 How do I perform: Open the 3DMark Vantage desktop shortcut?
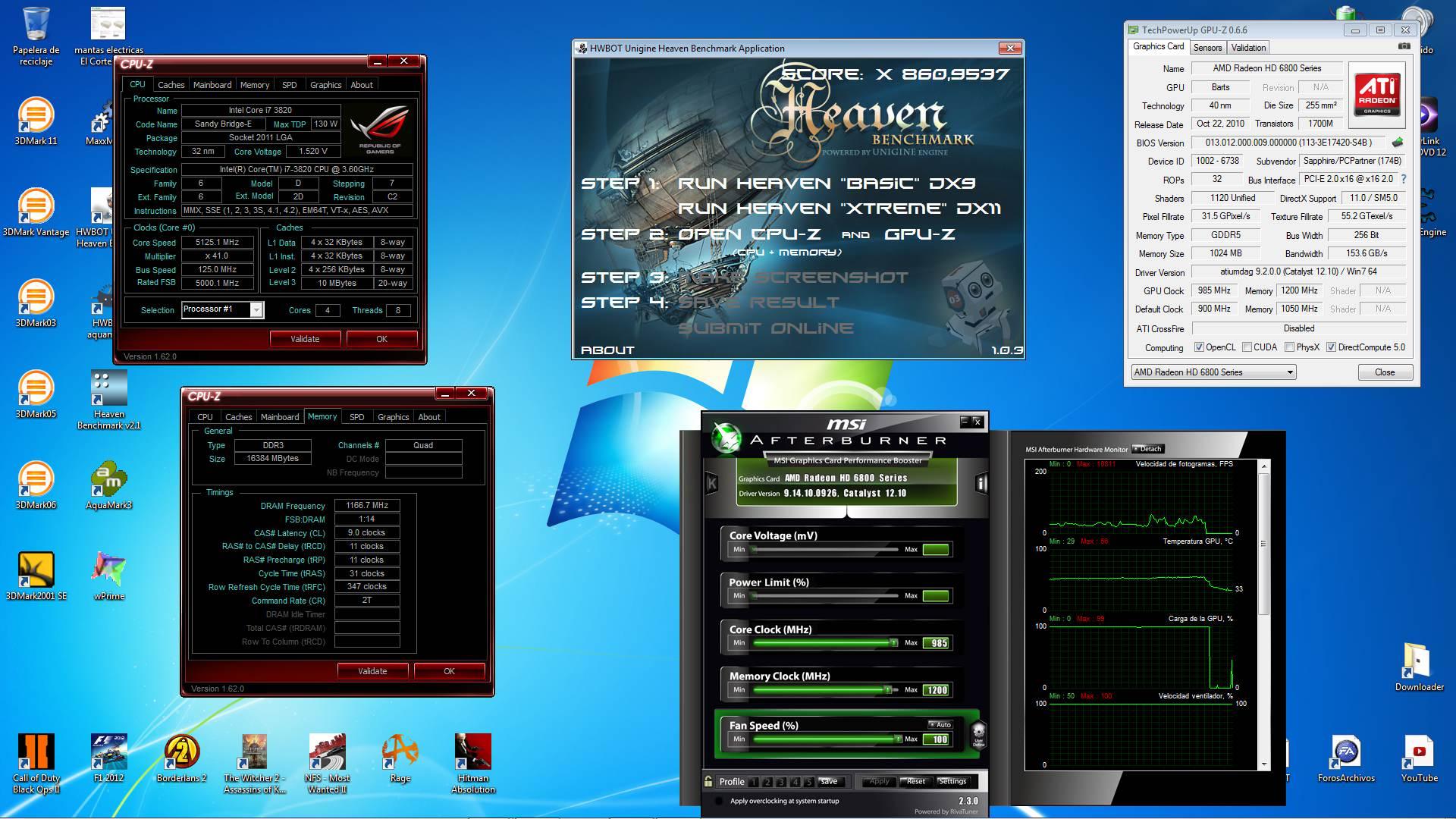click(x=36, y=212)
